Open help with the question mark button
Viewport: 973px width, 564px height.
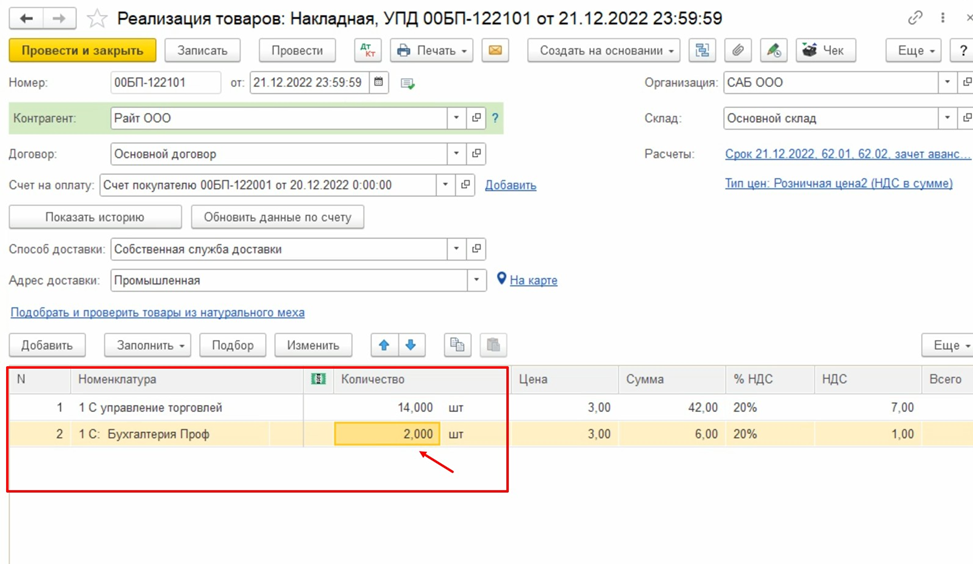962,50
